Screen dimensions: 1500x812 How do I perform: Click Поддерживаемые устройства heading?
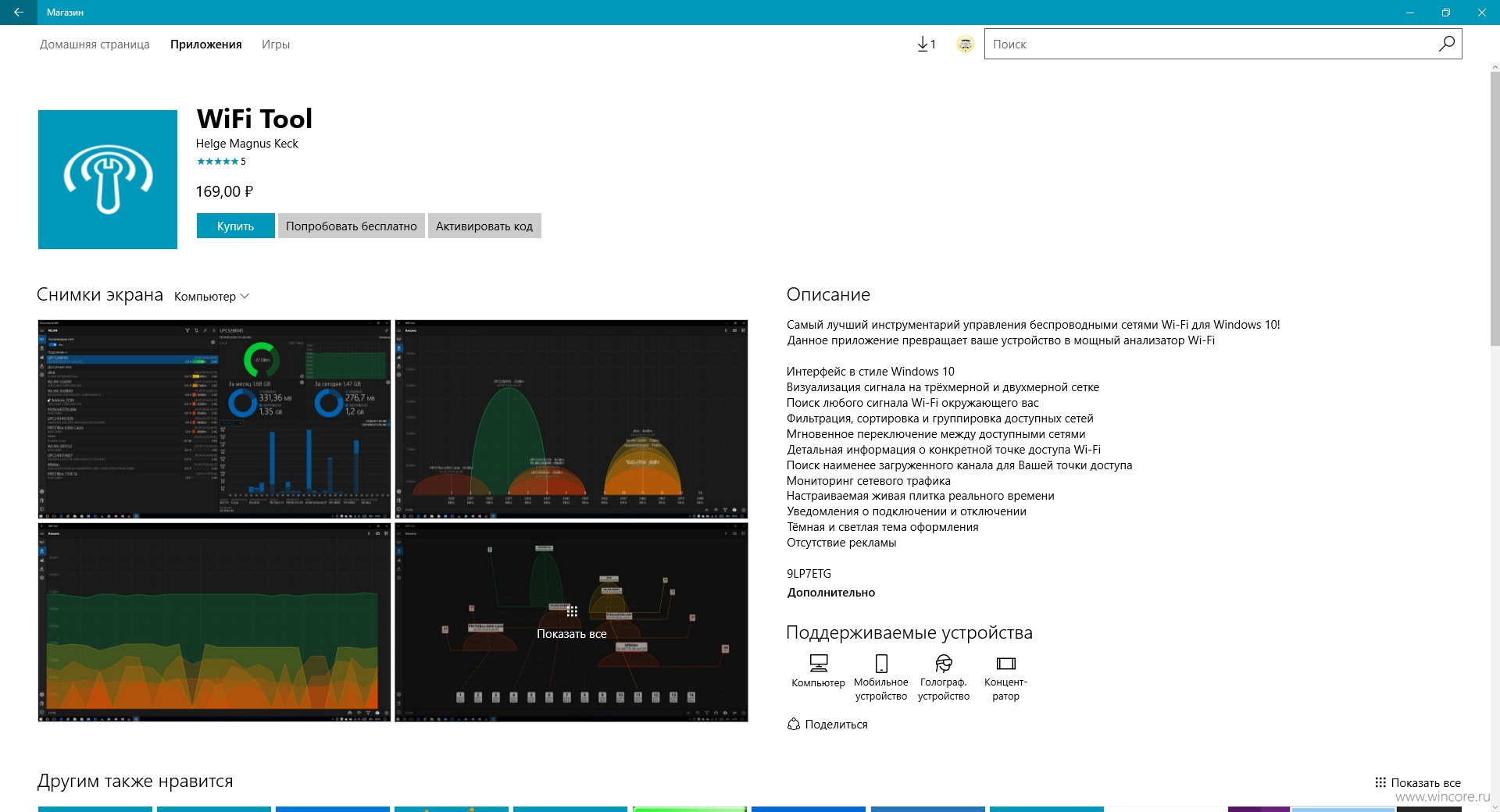coord(909,632)
